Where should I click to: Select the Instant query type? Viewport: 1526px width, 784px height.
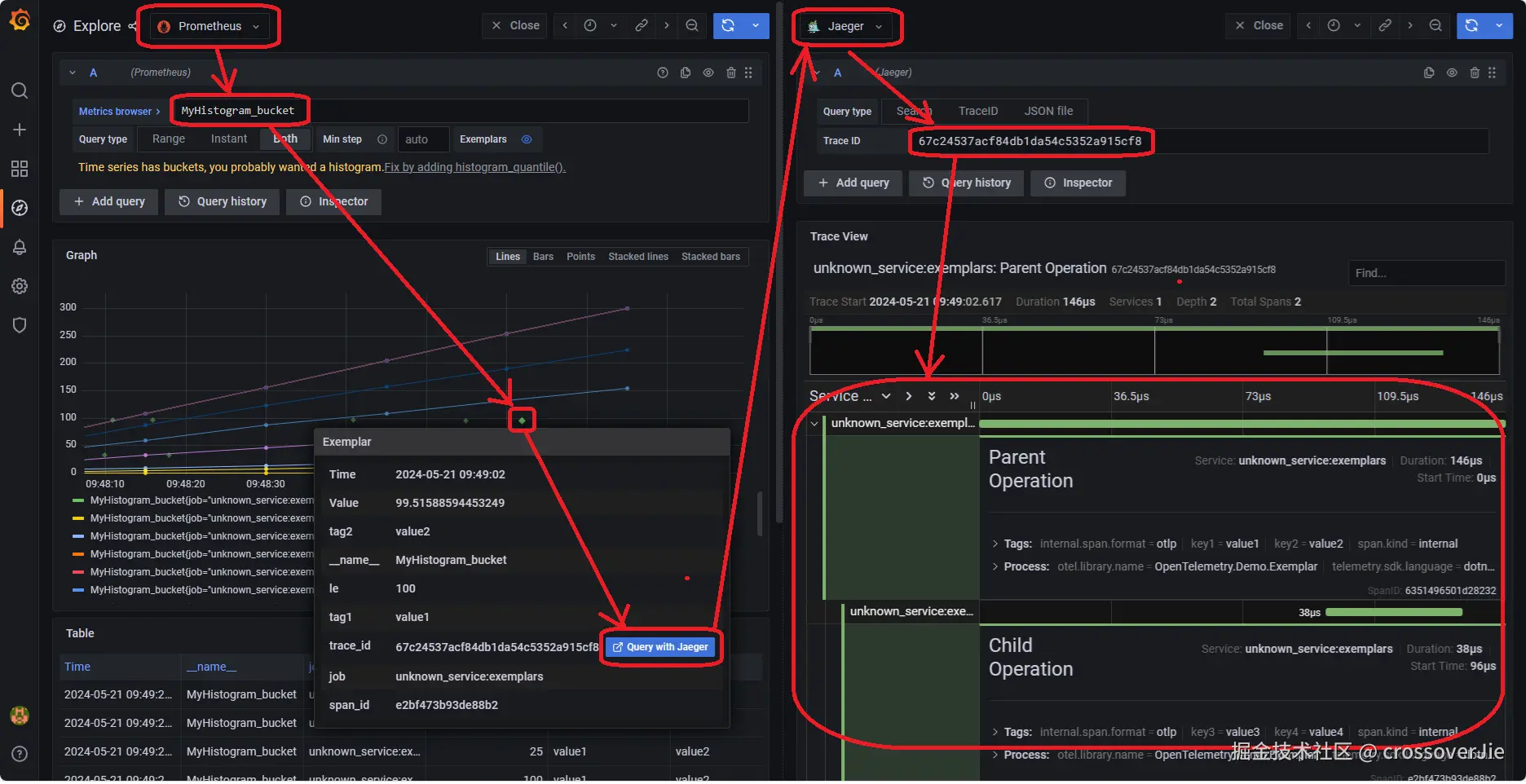(229, 139)
